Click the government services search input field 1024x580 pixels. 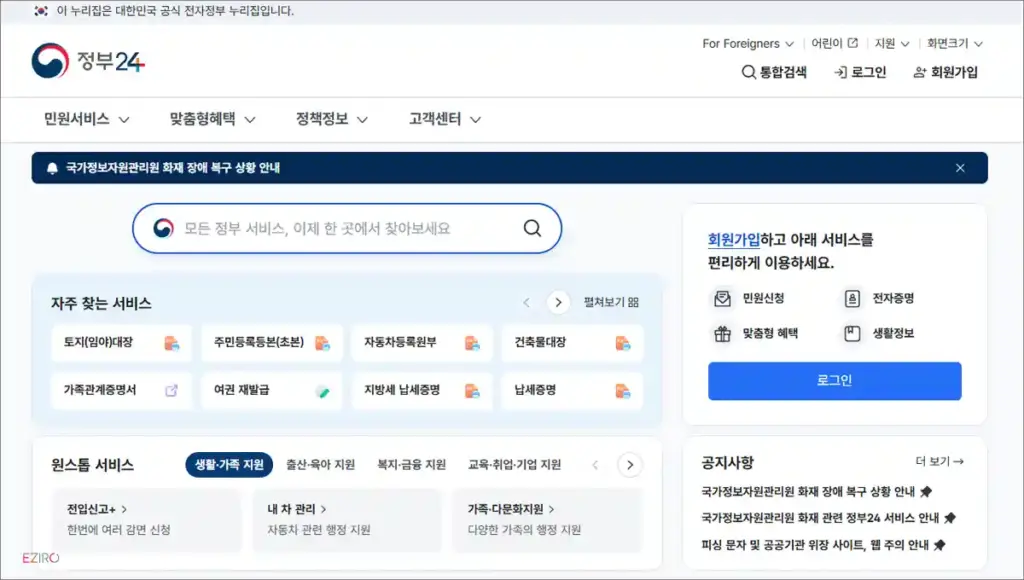point(330,228)
